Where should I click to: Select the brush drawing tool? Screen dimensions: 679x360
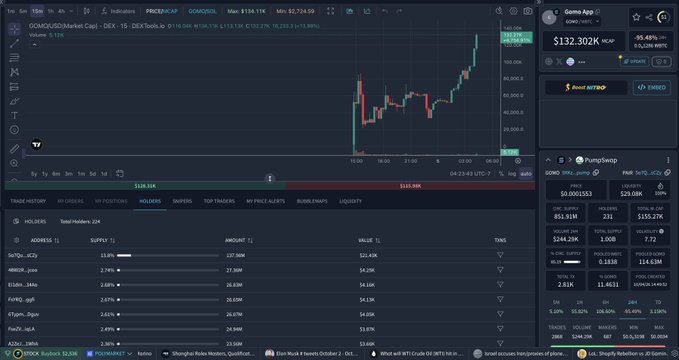(14, 101)
